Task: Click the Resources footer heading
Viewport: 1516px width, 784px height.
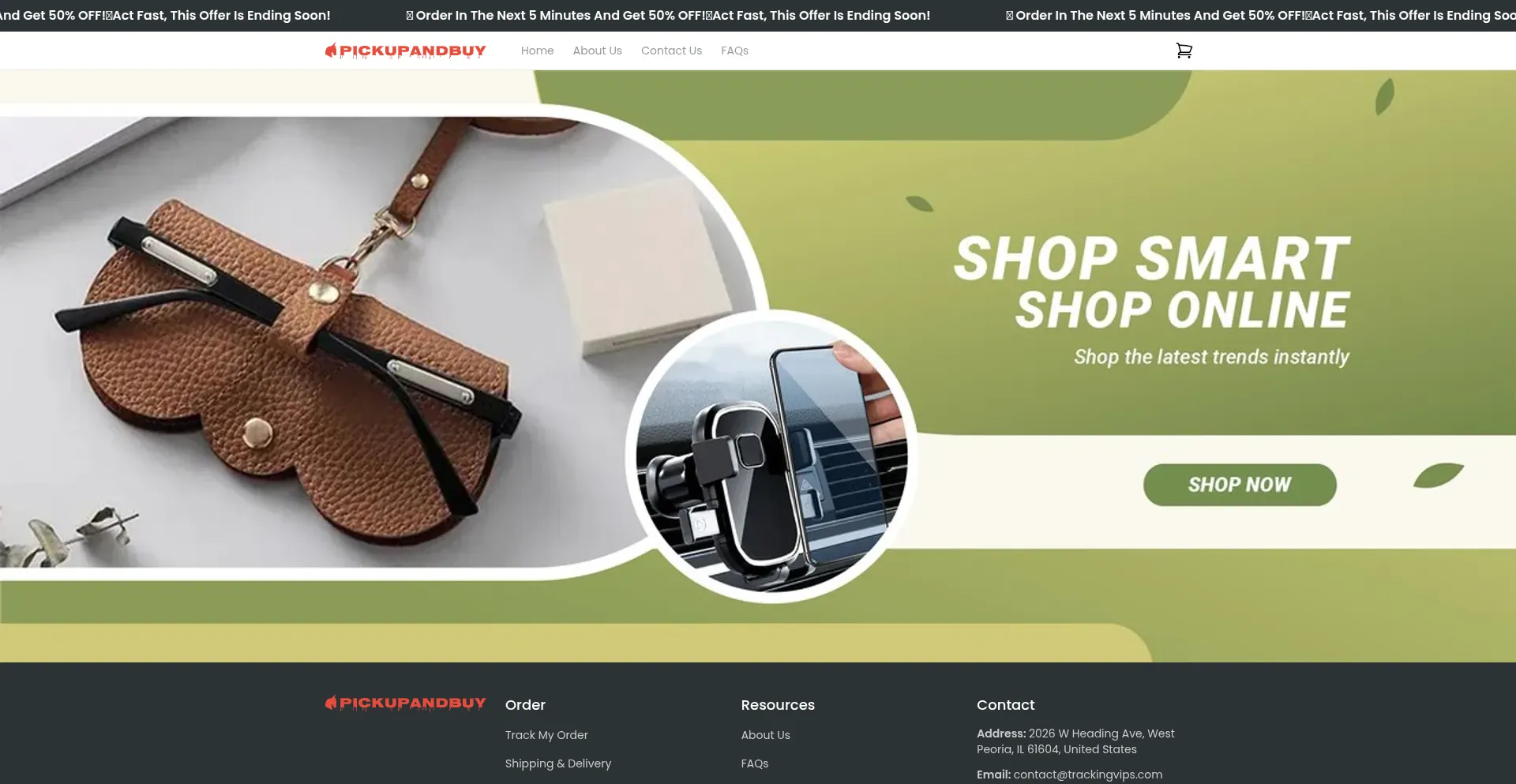Action: 778,705
